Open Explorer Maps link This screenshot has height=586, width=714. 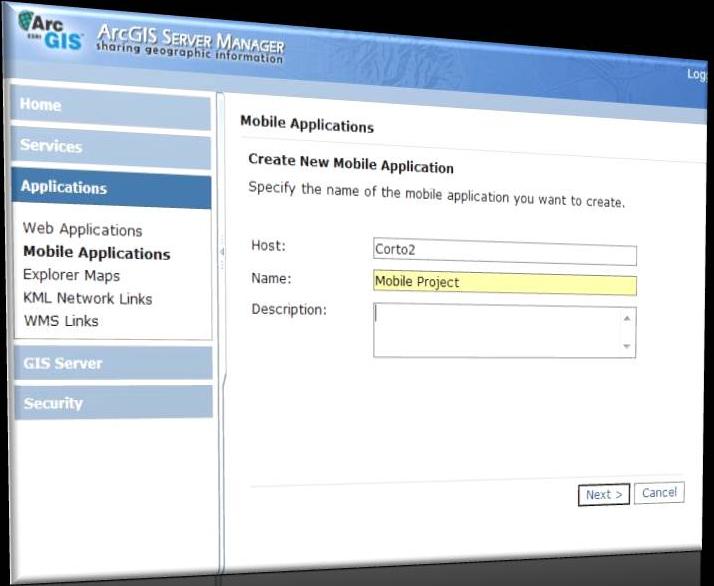tap(71, 275)
